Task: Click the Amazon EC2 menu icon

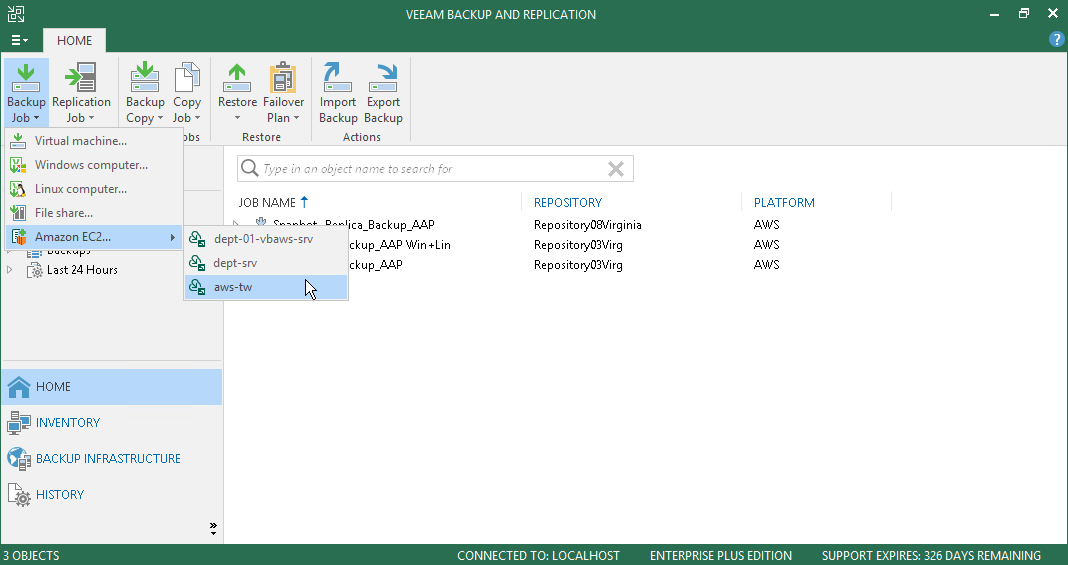Action: 18,237
